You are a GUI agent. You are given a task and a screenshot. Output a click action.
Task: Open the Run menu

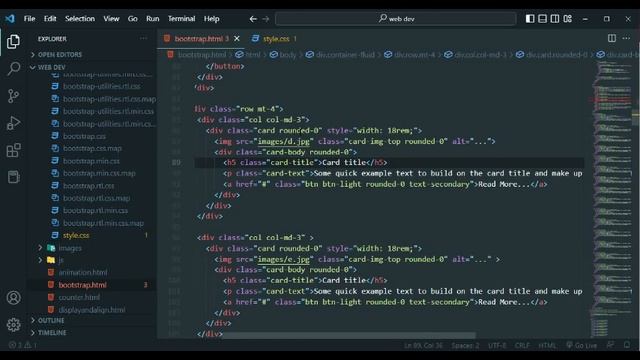click(153, 19)
